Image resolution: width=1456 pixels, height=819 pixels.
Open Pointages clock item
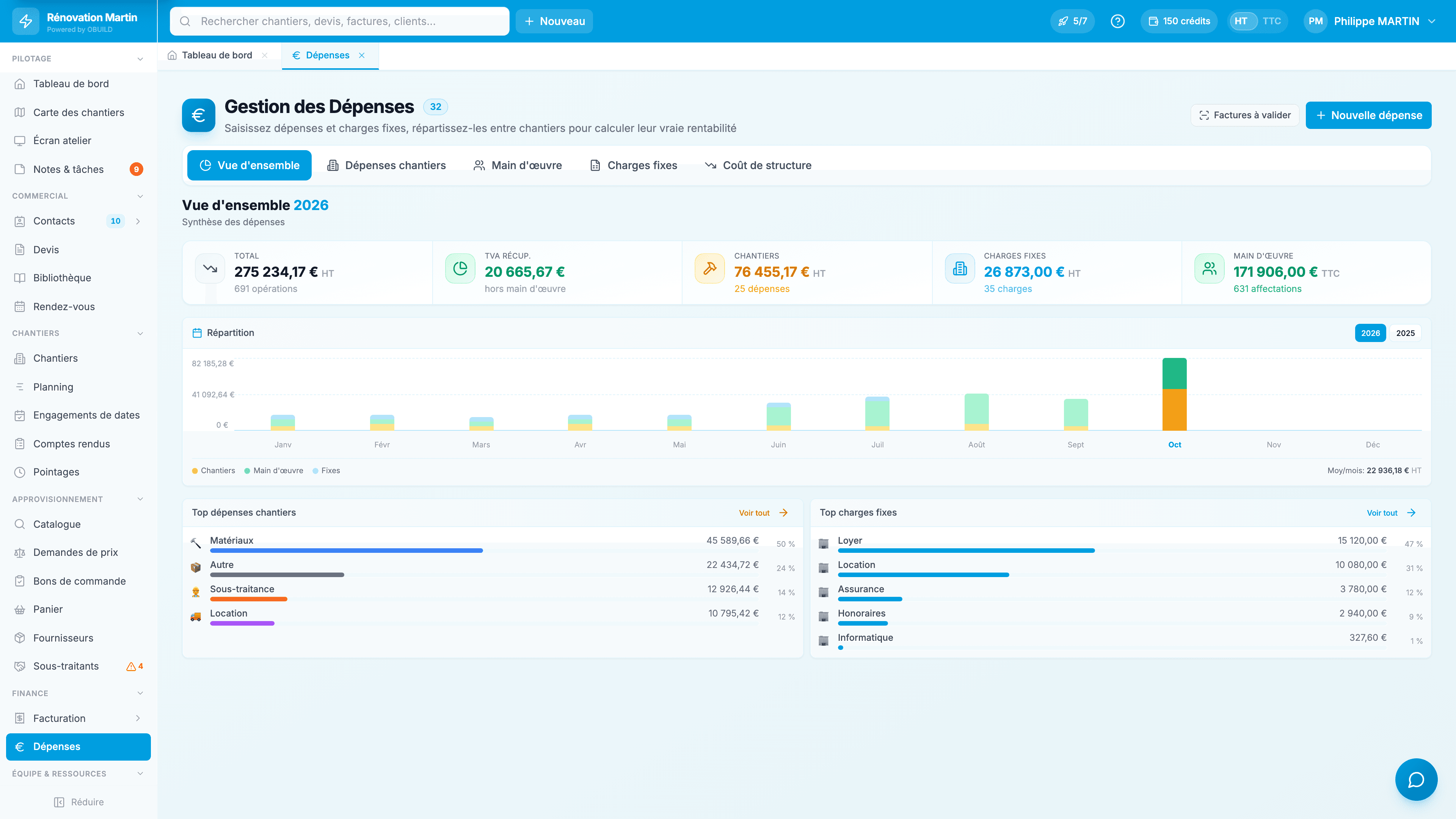tap(78, 472)
